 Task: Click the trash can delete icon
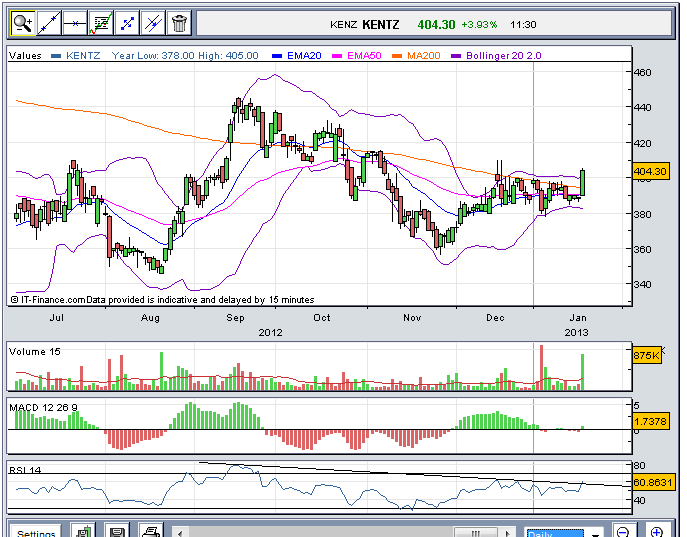179,22
